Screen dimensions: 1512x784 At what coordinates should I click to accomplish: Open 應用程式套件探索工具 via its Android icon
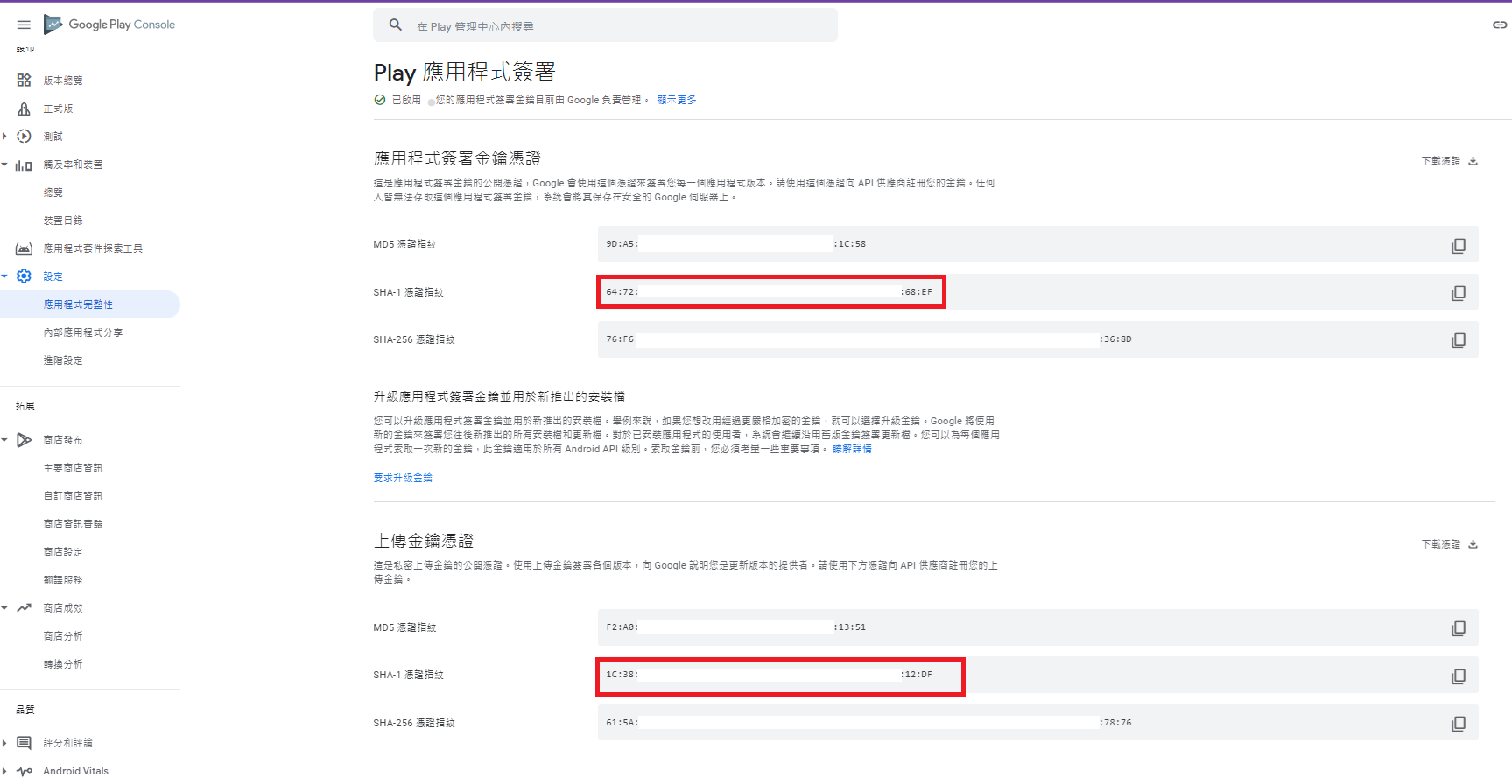point(25,248)
